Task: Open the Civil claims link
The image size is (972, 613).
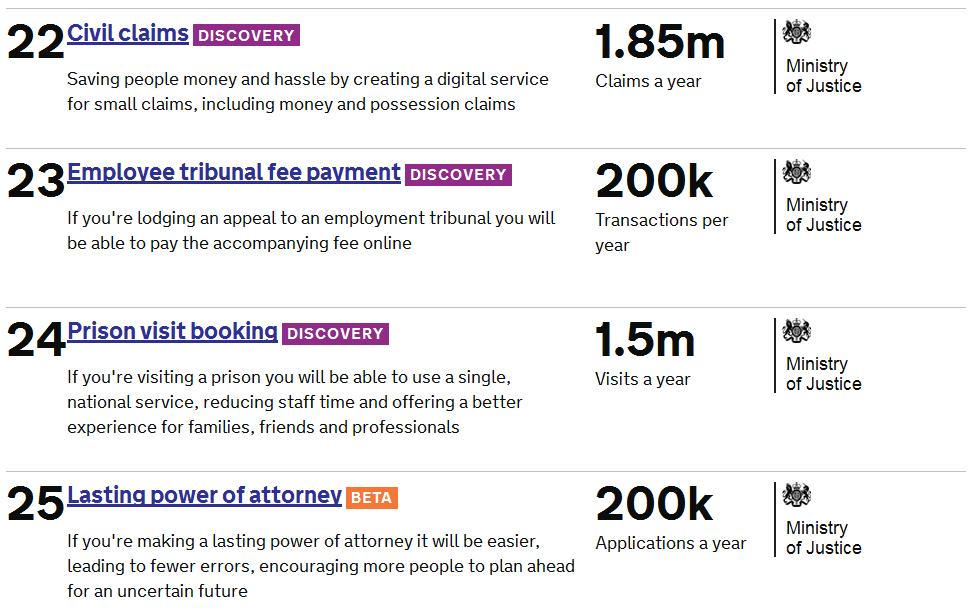Action: point(128,33)
